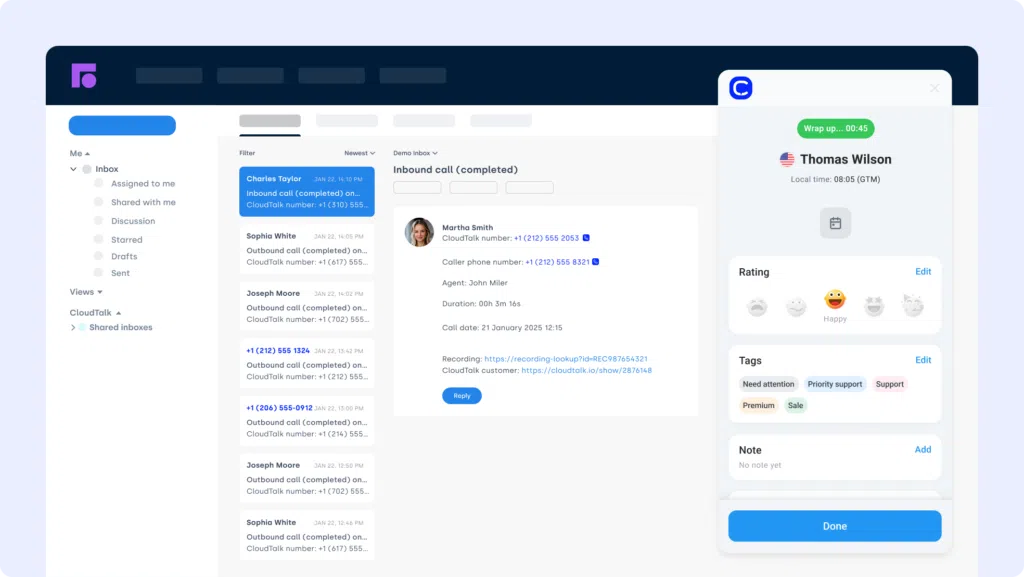Toggle the Premium tag
This screenshot has width=1024, height=577.
(758, 405)
